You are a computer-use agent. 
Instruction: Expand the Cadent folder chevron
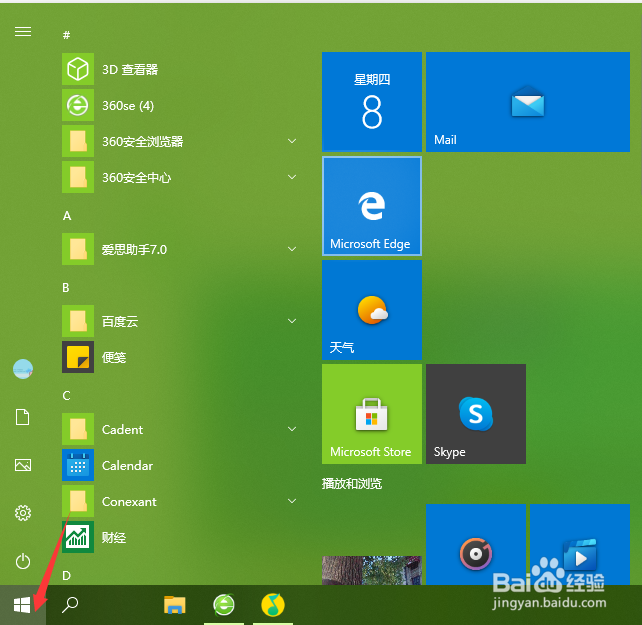(x=292, y=429)
